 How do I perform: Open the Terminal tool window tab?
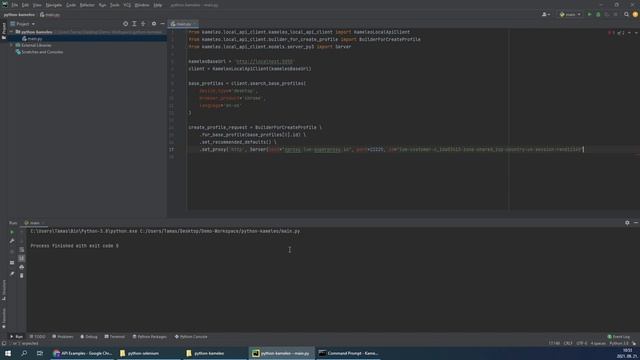click(115, 337)
